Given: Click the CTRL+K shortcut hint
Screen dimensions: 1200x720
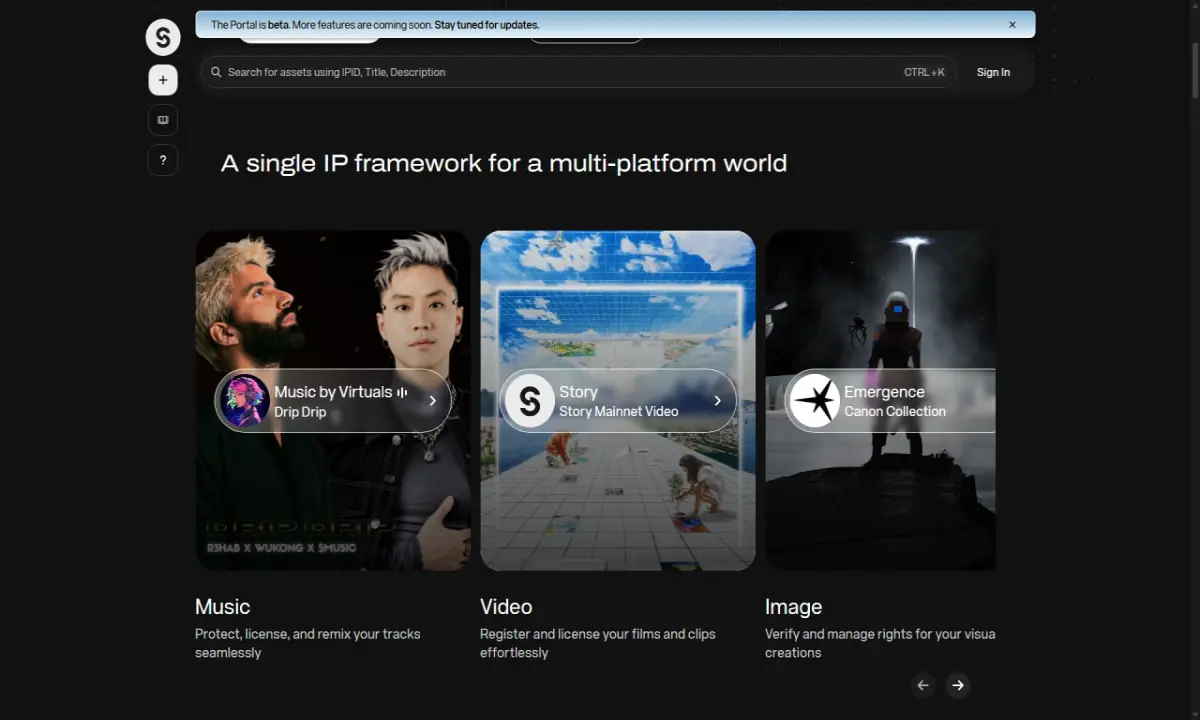Looking at the screenshot, I should pos(924,72).
